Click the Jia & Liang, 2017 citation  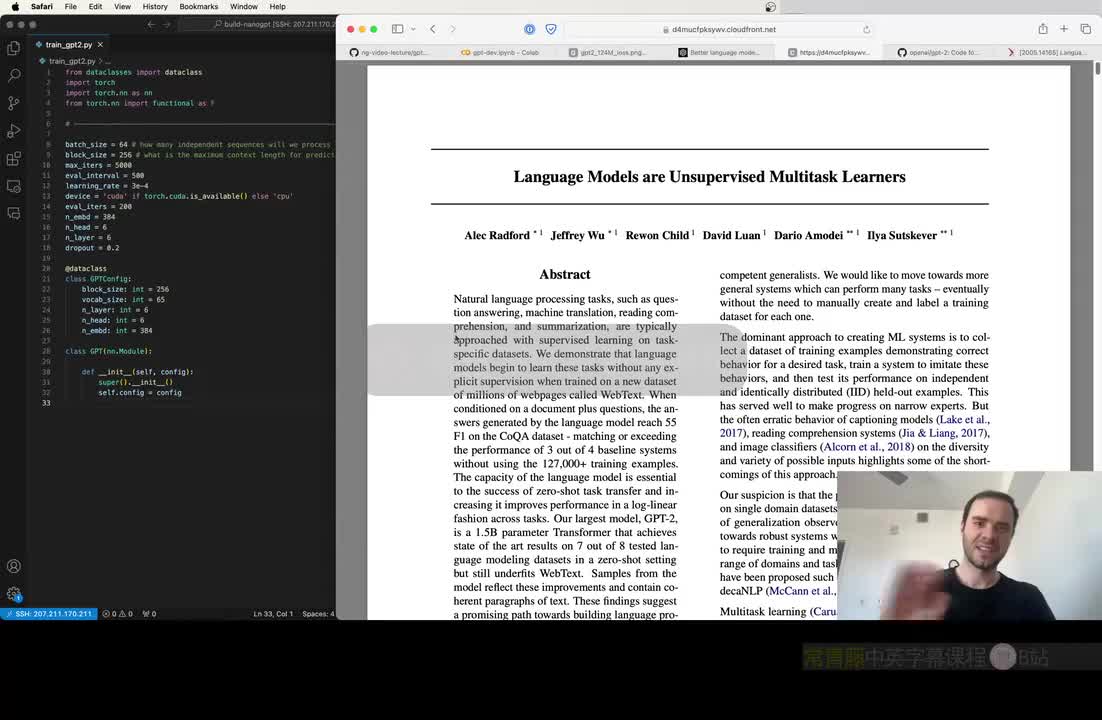[x=942, y=433]
